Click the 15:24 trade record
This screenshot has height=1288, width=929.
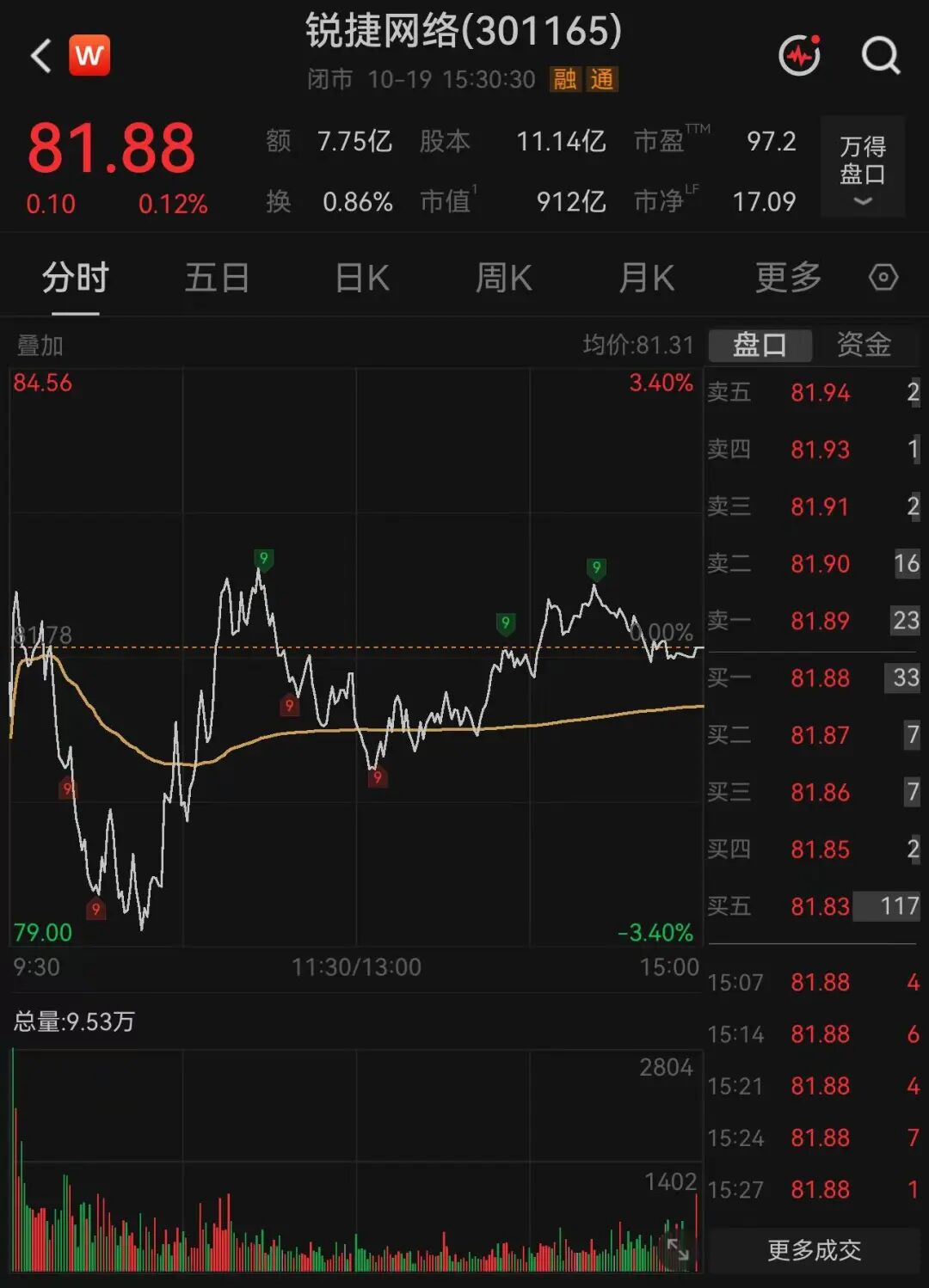click(813, 1138)
